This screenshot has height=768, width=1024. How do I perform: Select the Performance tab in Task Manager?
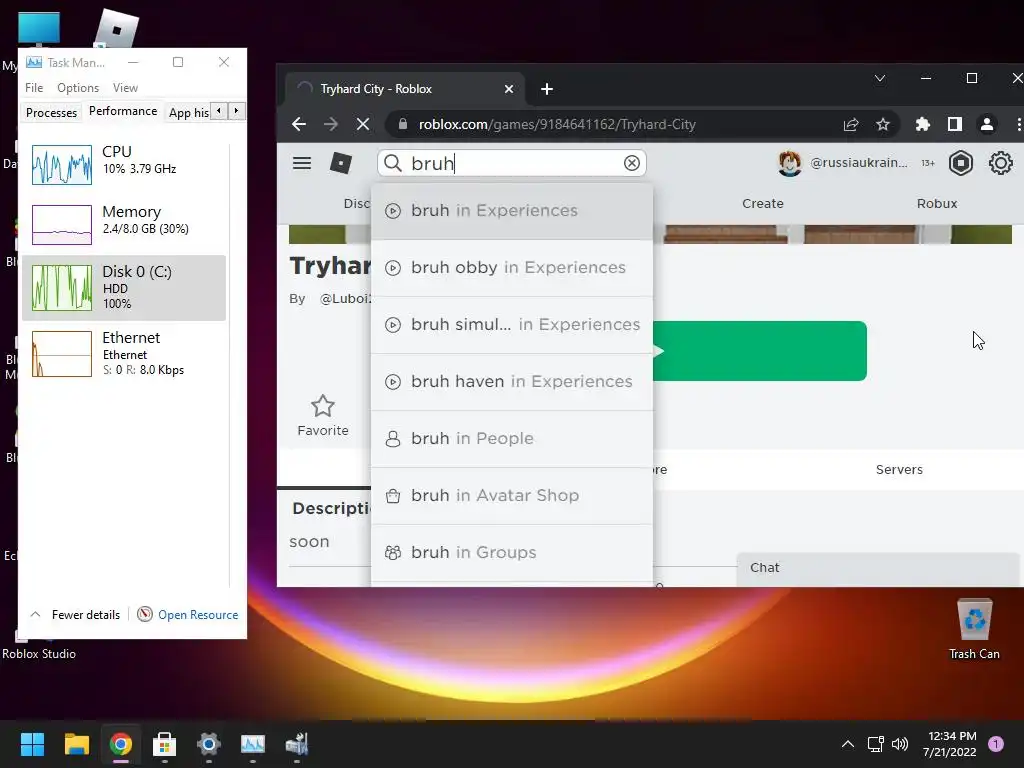point(123,111)
